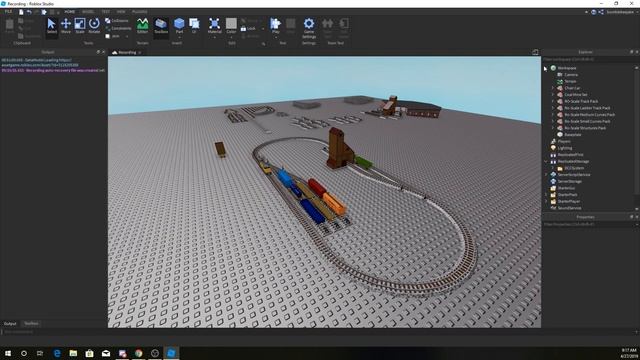
Task: Open File Explorer from taskbar
Action: click(x=73, y=353)
